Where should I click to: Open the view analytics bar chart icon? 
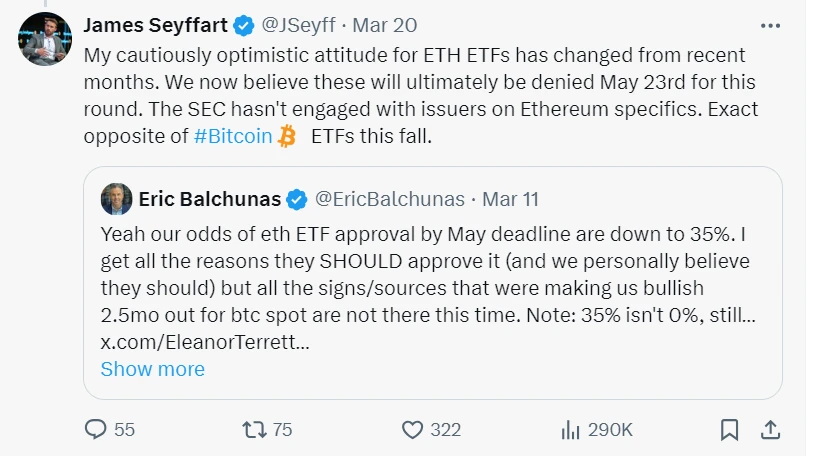(x=571, y=429)
